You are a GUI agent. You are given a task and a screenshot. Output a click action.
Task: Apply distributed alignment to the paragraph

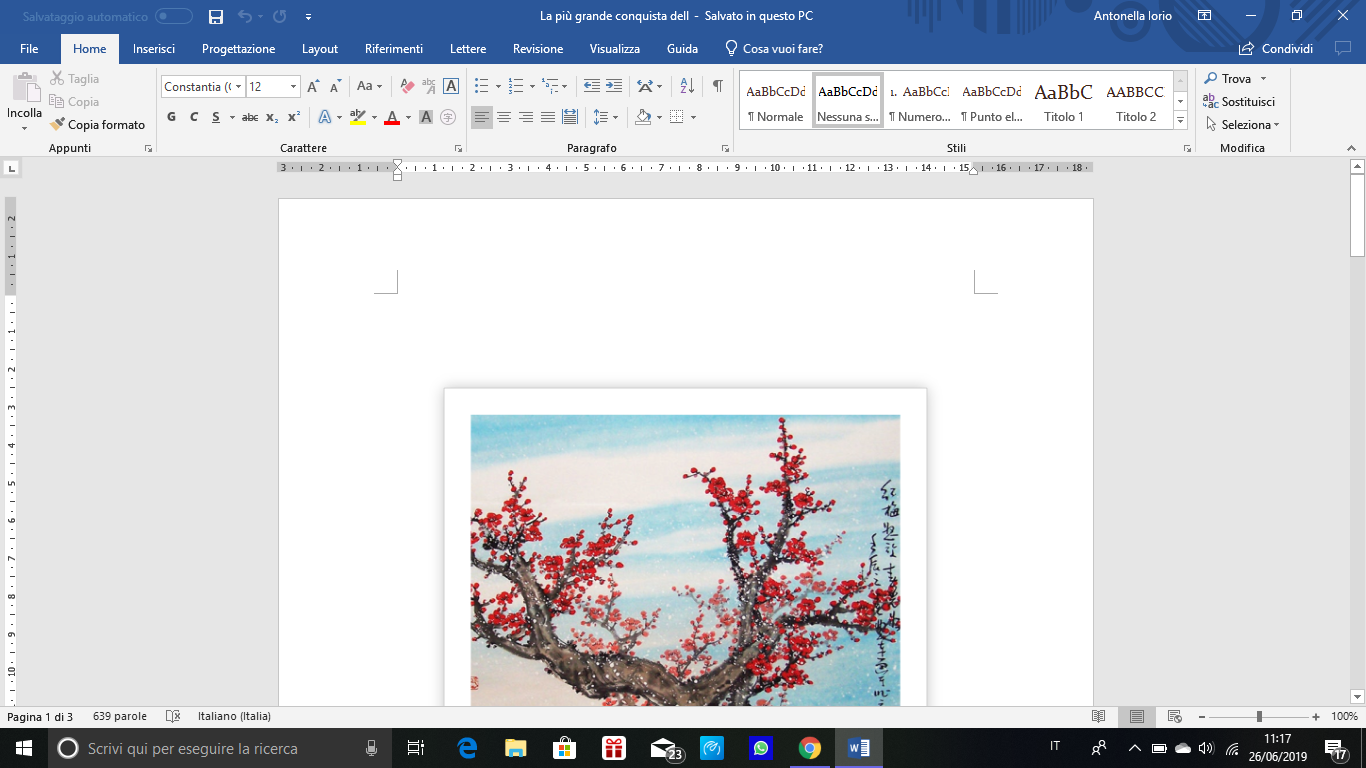[570, 117]
